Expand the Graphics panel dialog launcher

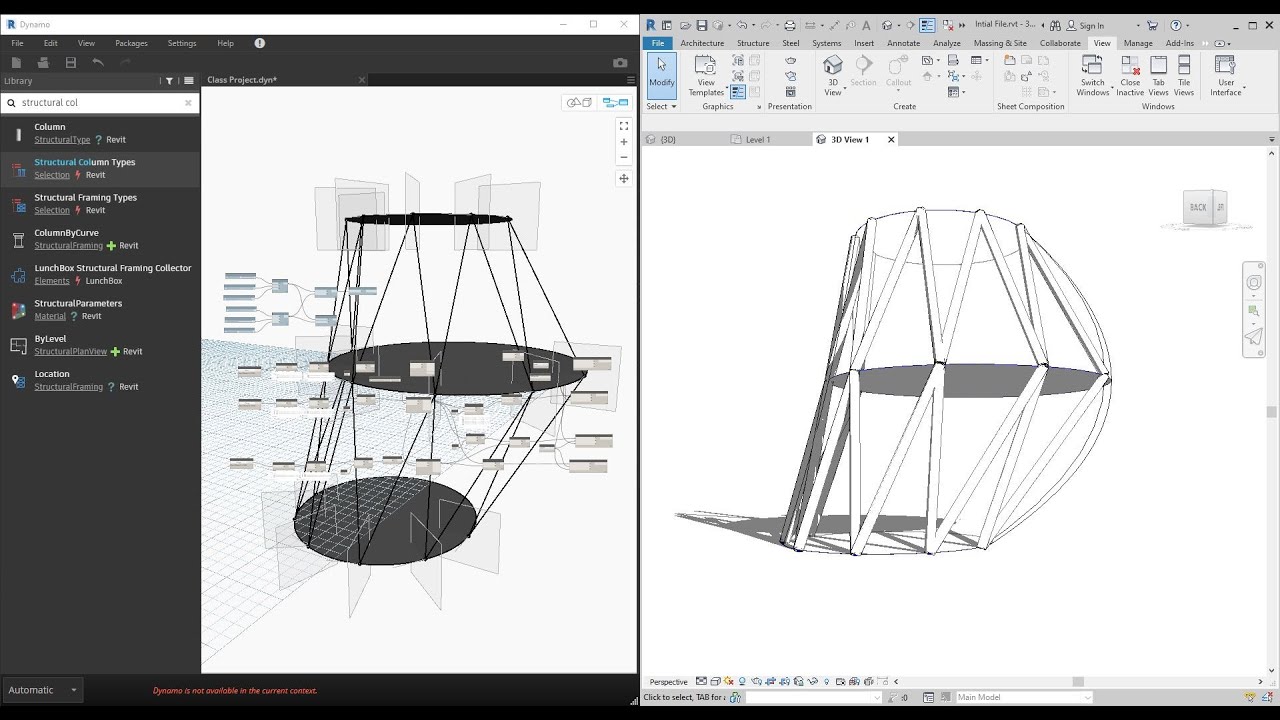tap(759, 107)
